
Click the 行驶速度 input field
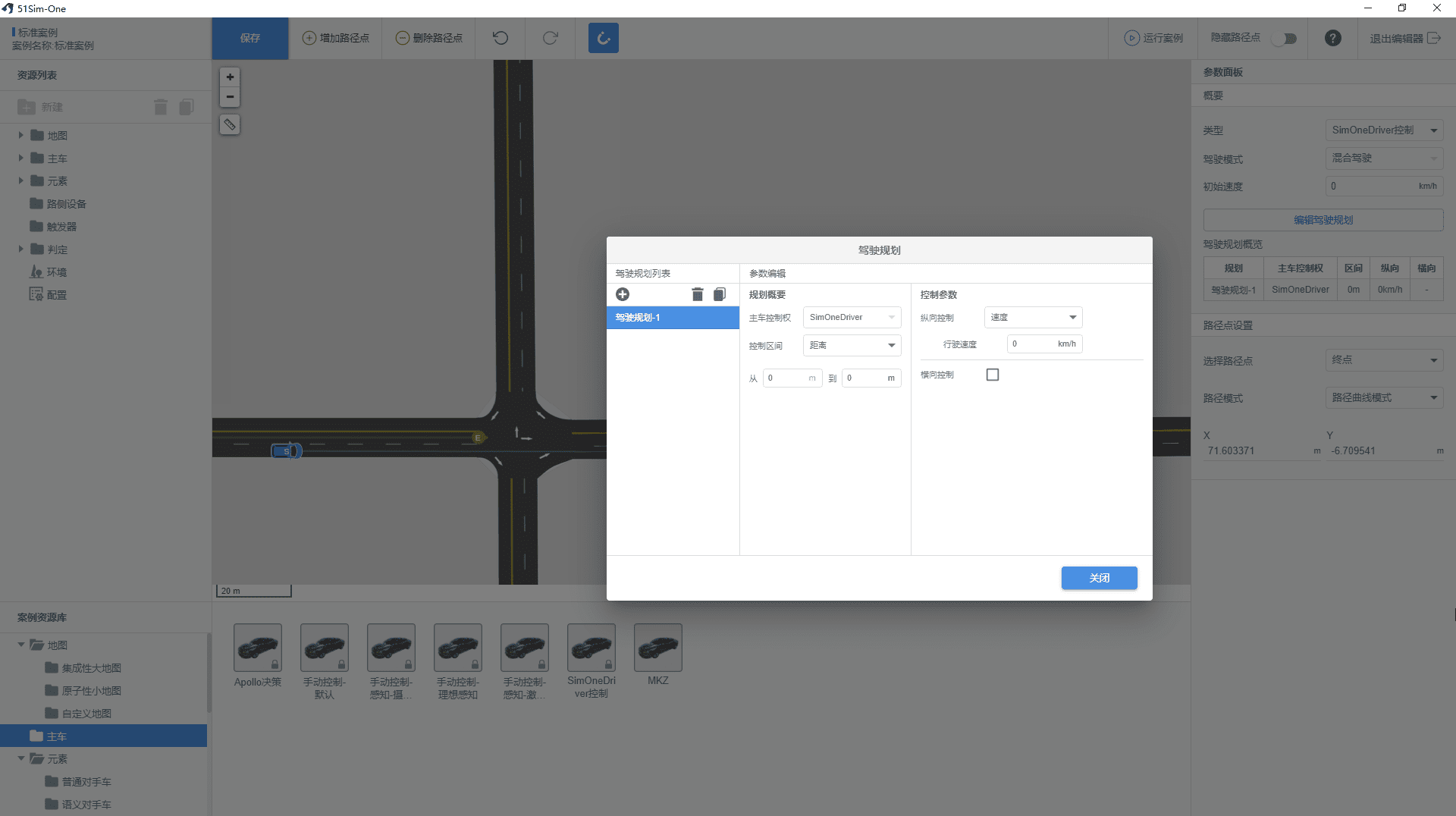point(1044,344)
